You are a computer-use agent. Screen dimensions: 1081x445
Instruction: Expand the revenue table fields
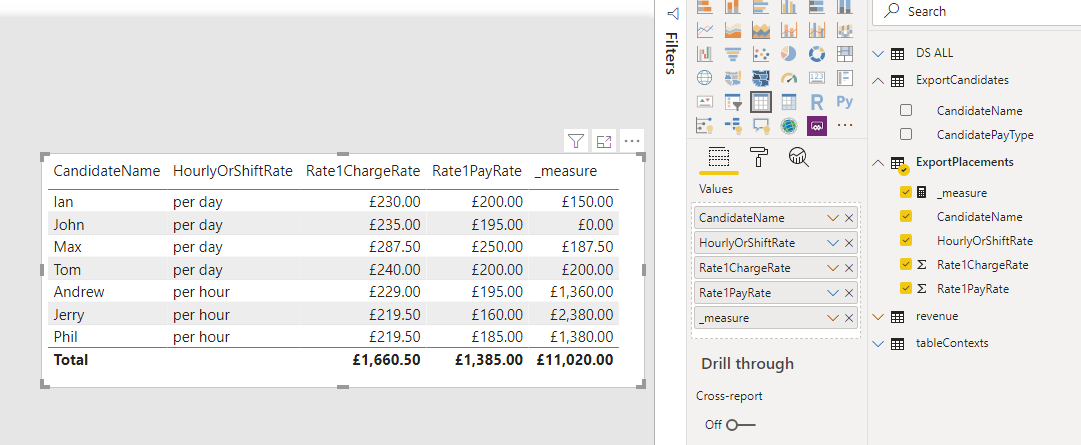click(x=878, y=317)
